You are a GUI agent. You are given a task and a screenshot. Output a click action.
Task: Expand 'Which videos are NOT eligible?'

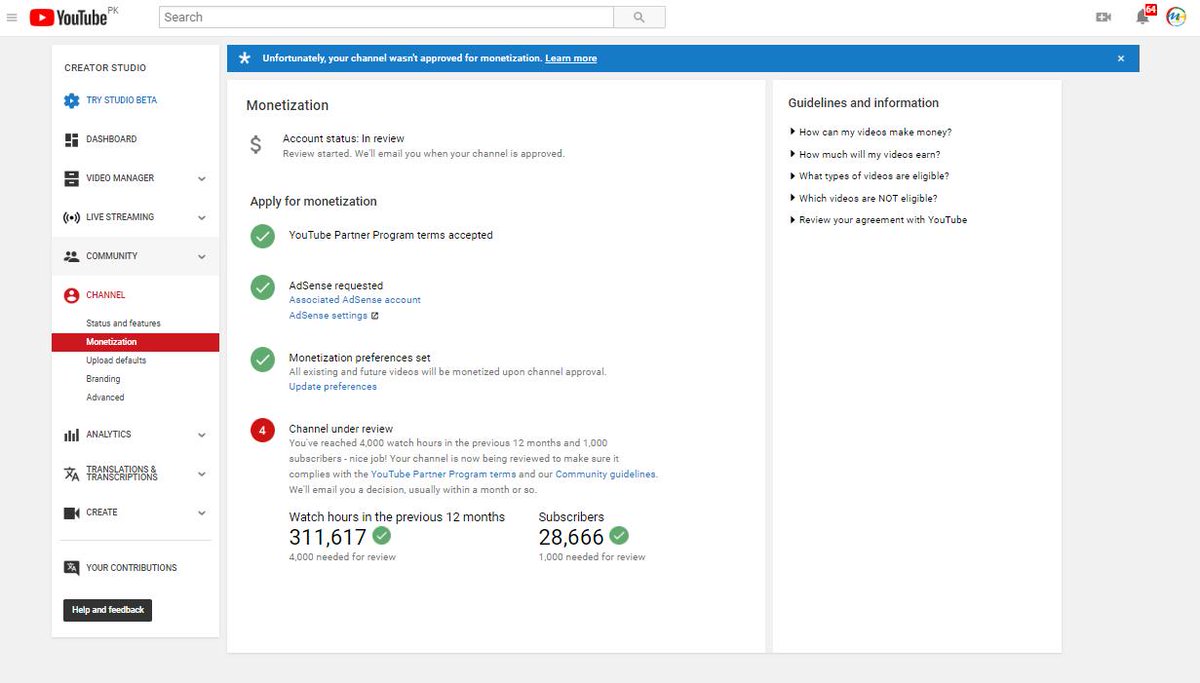(863, 198)
